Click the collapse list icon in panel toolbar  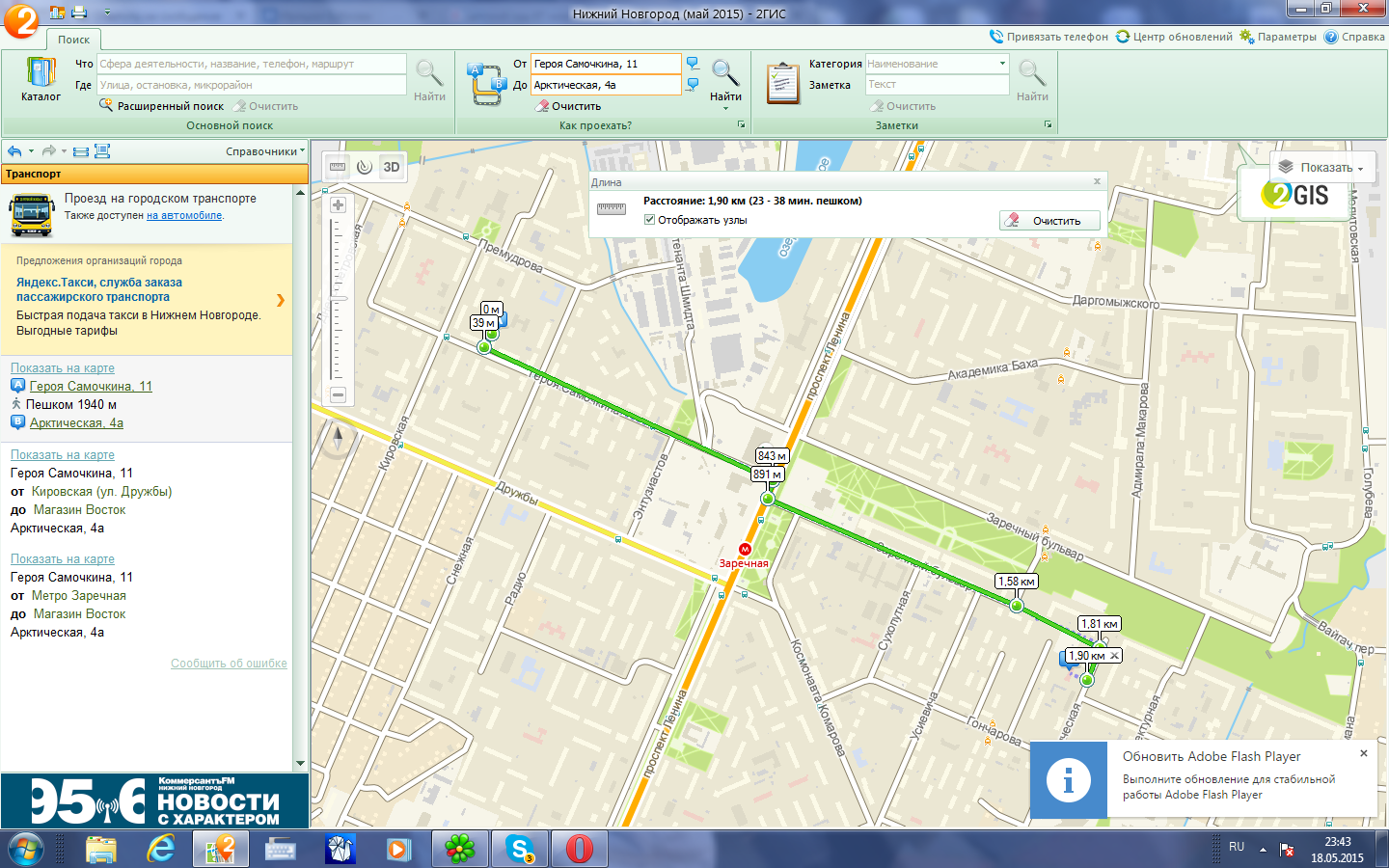(81, 151)
